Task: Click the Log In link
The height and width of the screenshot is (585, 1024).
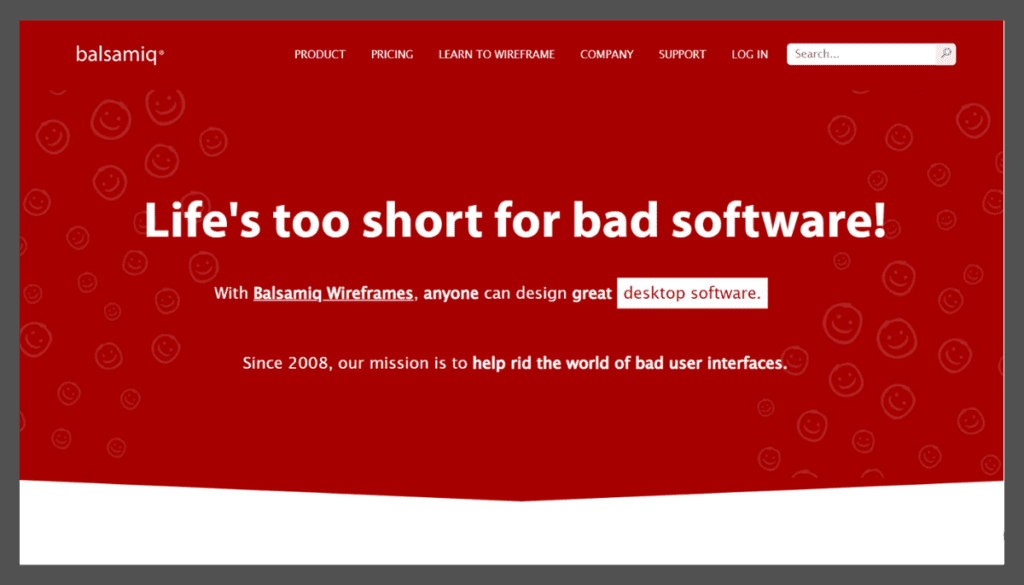Action: point(750,54)
